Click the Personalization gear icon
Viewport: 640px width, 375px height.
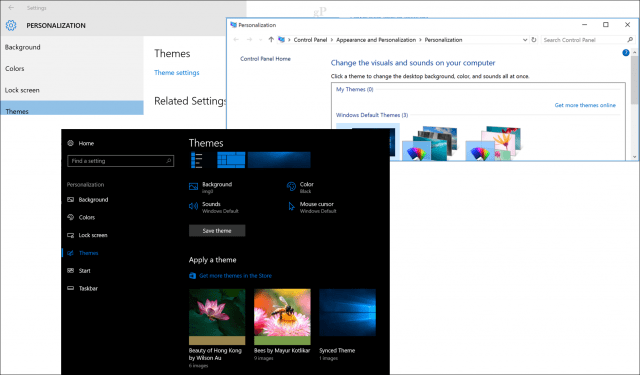(11, 25)
